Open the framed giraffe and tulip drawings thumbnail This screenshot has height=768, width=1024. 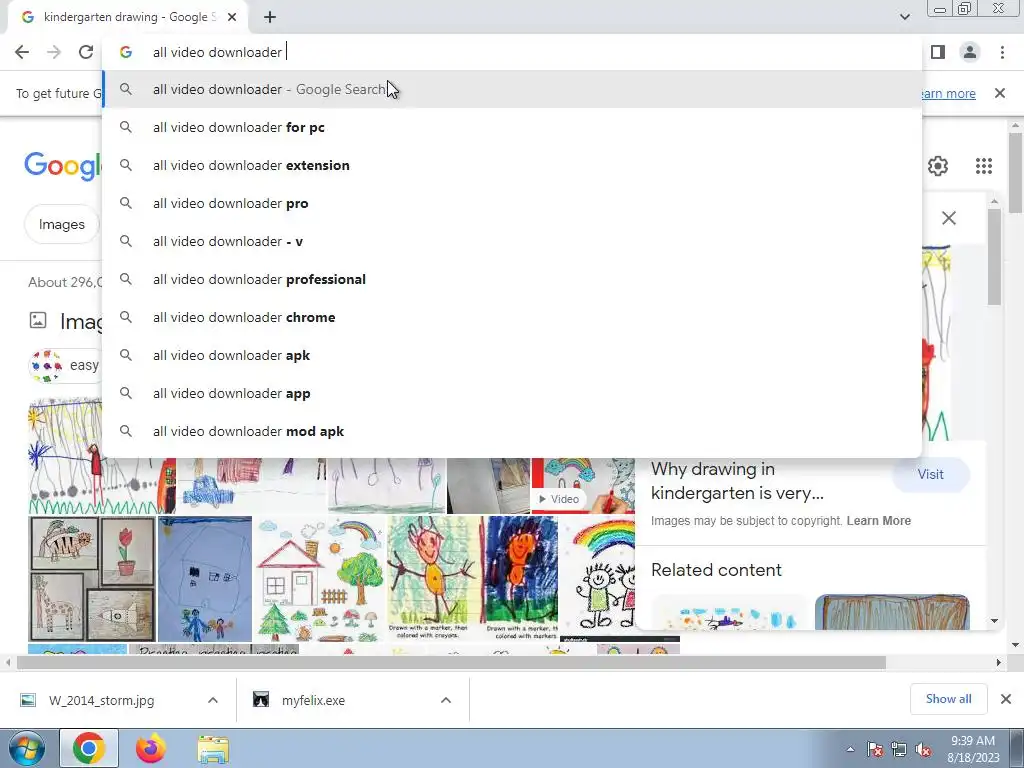pyautogui.click(x=92, y=579)
